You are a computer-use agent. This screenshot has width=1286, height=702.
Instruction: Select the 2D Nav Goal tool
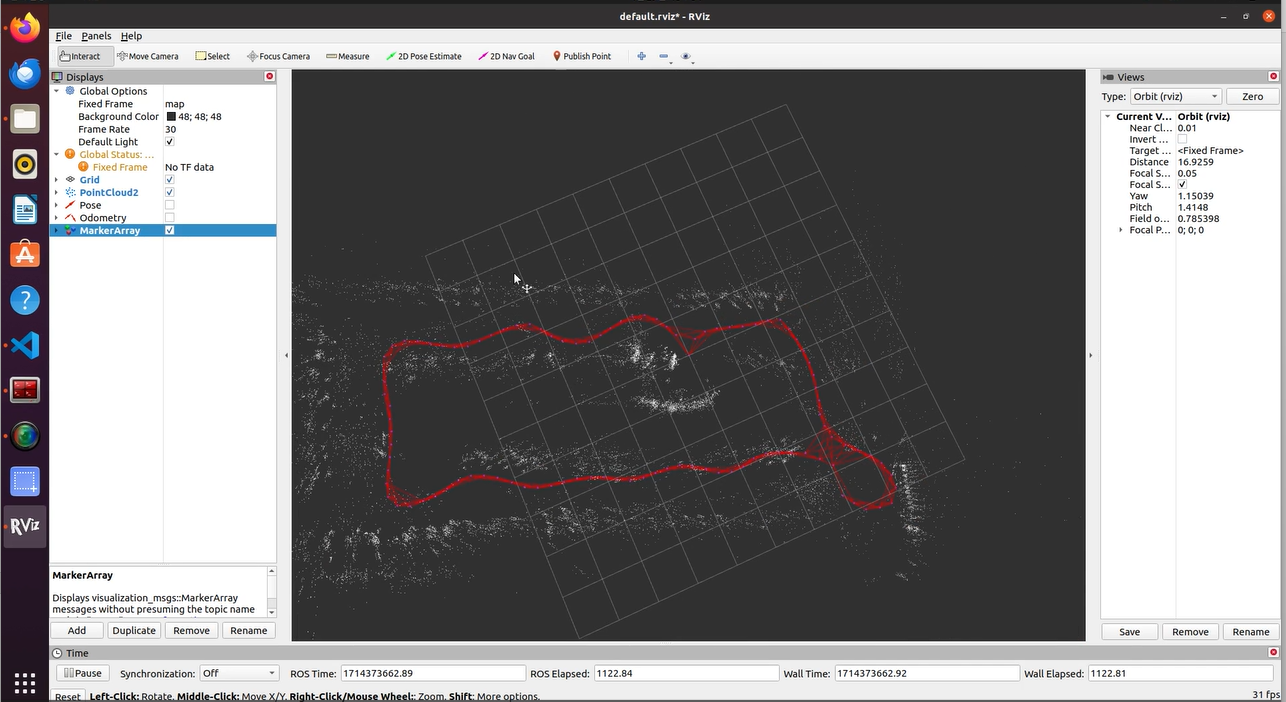pos(507,56)
